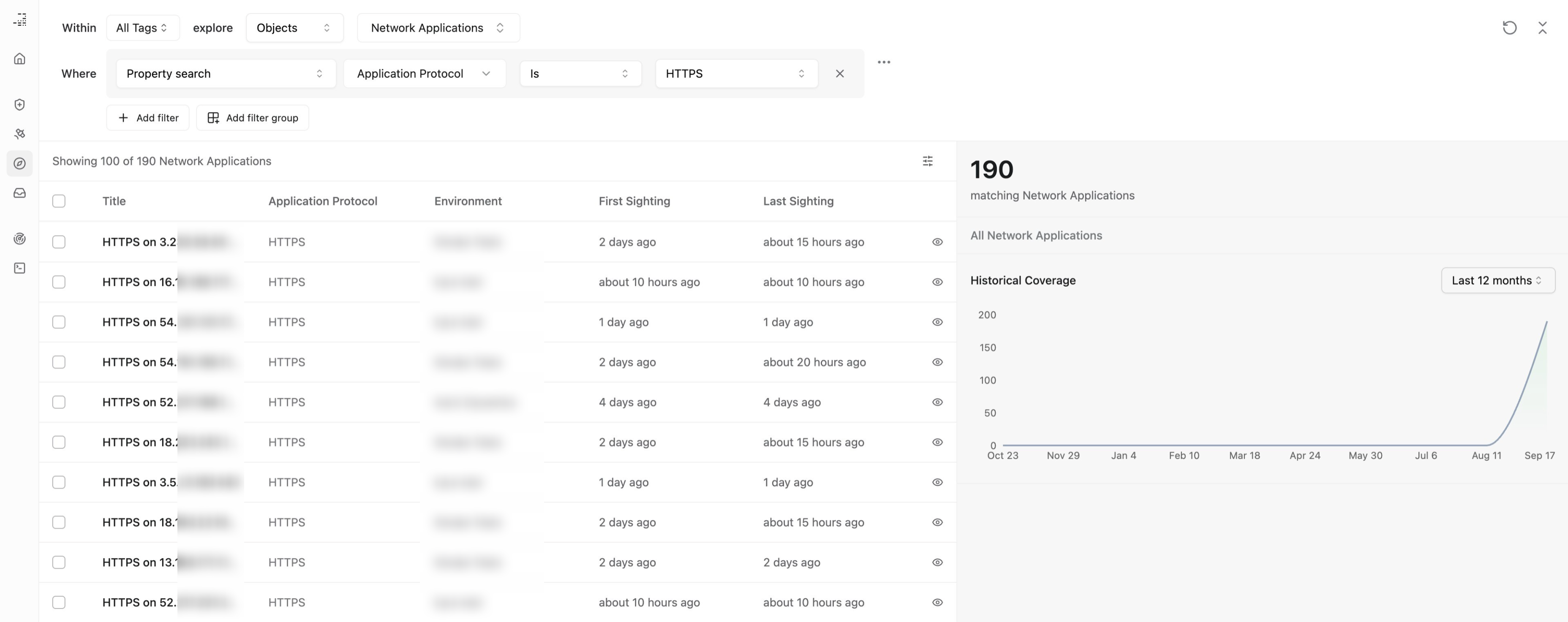The height and width of the screenshot is (622, 1568).
Task: Click eye icon on HTTPS on 16 row
Action: coord(937,282)
